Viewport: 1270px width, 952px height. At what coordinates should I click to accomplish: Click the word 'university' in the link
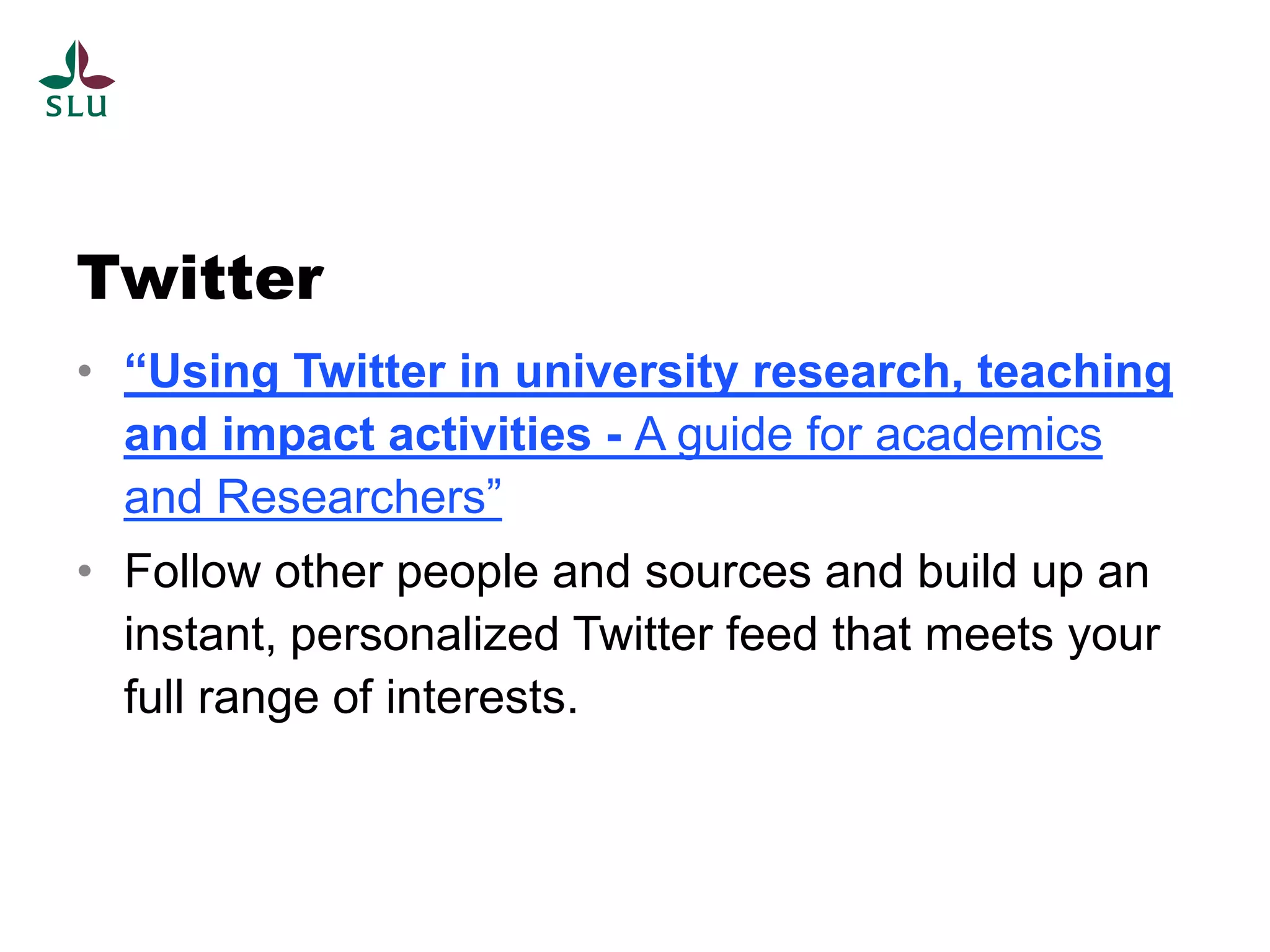click(626, 372)
